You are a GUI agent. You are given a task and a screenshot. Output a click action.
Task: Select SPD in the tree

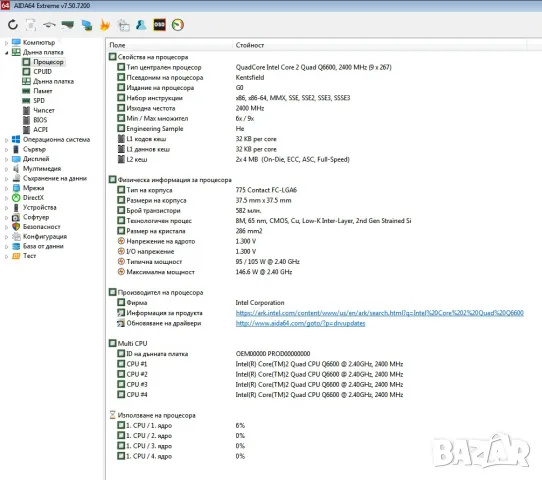39,101
